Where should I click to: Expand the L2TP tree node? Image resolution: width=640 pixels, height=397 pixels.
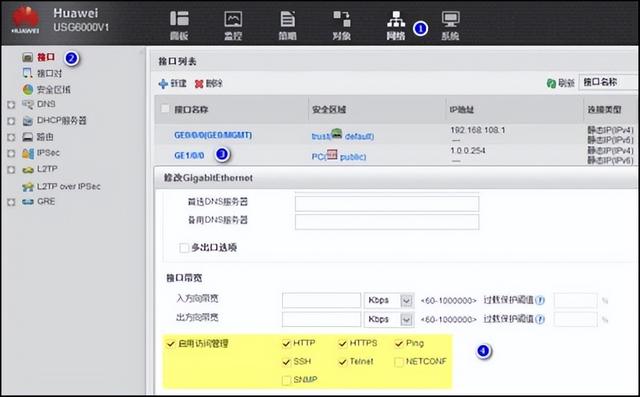coord(11,170)
